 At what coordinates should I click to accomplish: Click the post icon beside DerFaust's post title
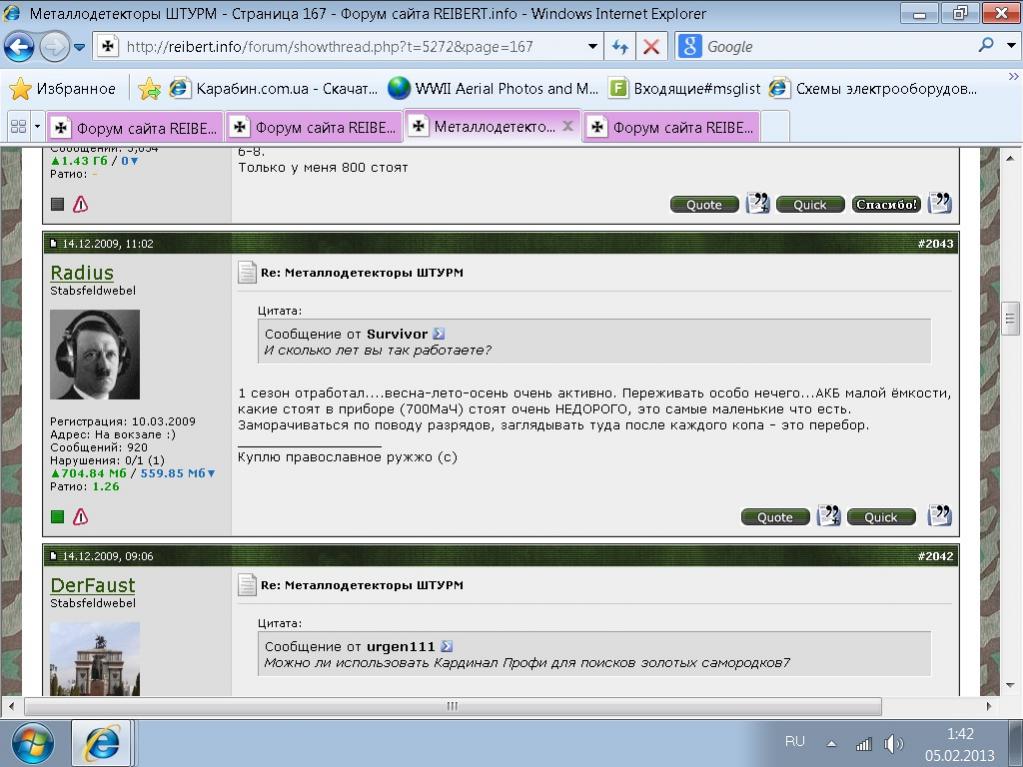click(x=247, y=584)
